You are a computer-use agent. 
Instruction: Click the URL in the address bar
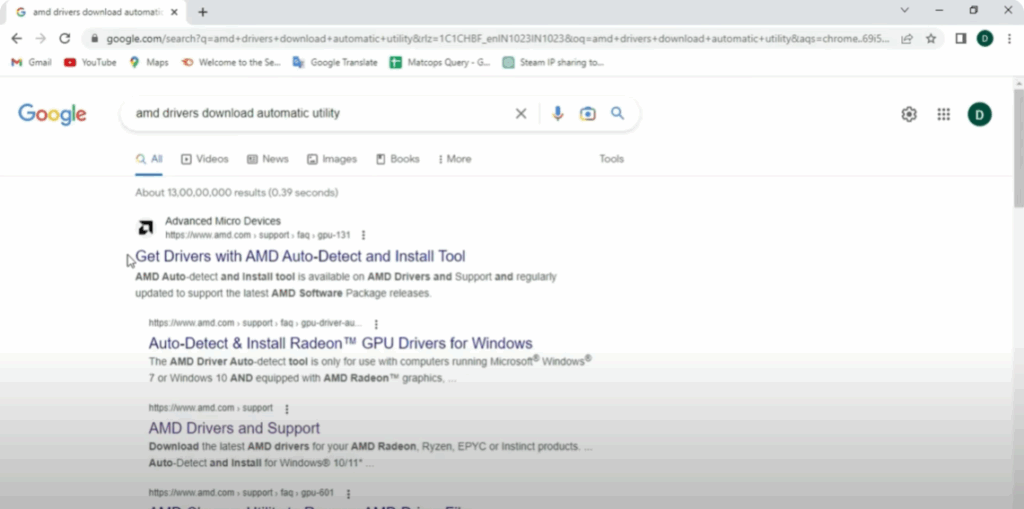click(496, 39)
